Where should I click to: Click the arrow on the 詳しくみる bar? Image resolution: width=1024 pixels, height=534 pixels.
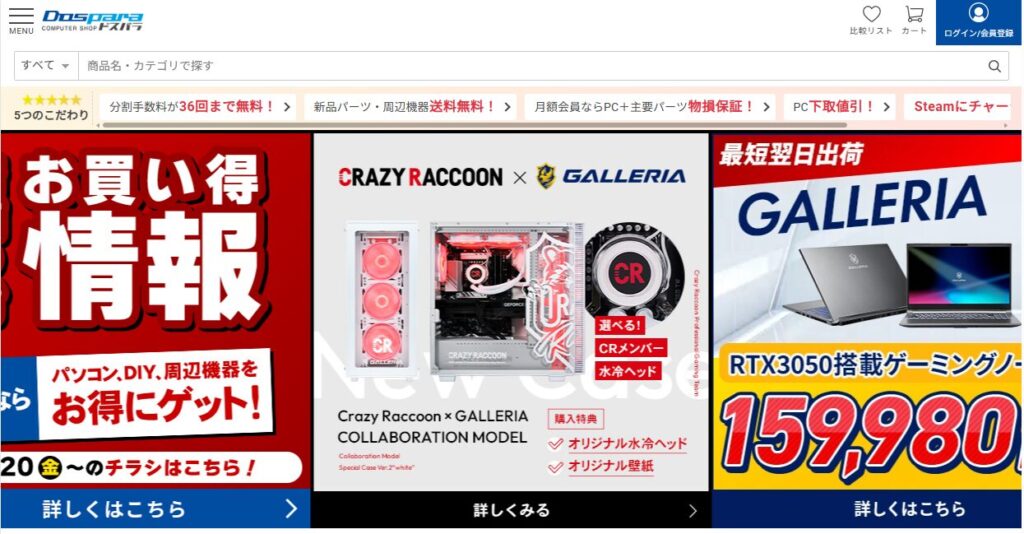(692, 510)
